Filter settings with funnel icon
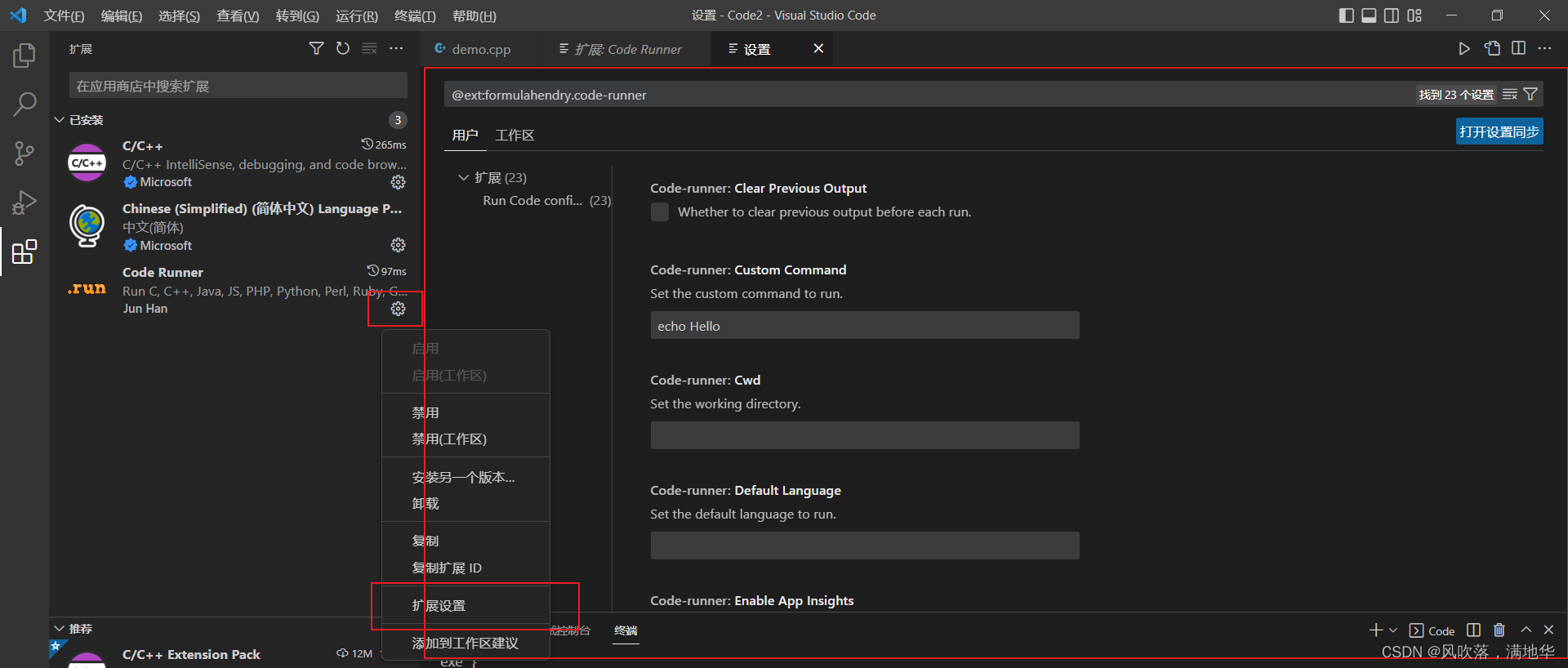This screenshot has height=668, width=1568. coord(1530,95)
